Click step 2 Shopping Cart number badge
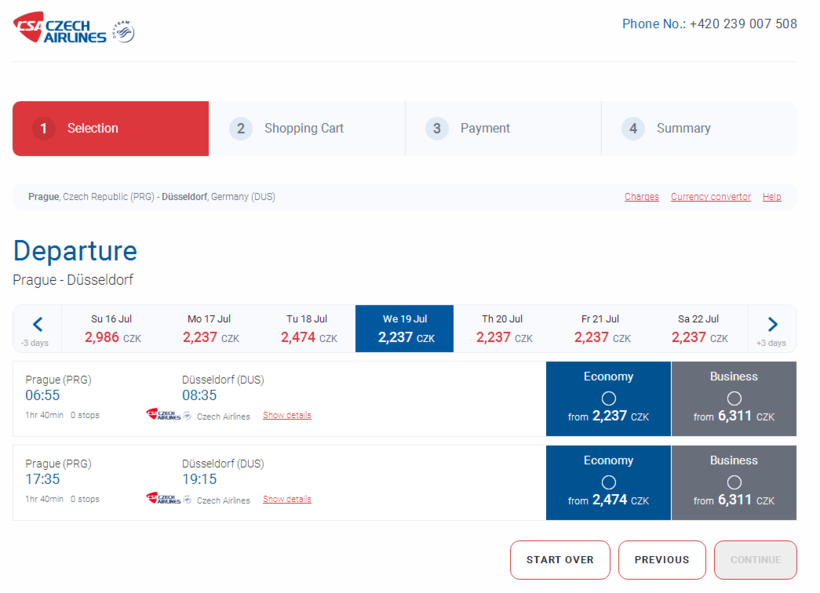Image resolution: width=820 pixels, height=593 pixels. (x=241, y=129)
